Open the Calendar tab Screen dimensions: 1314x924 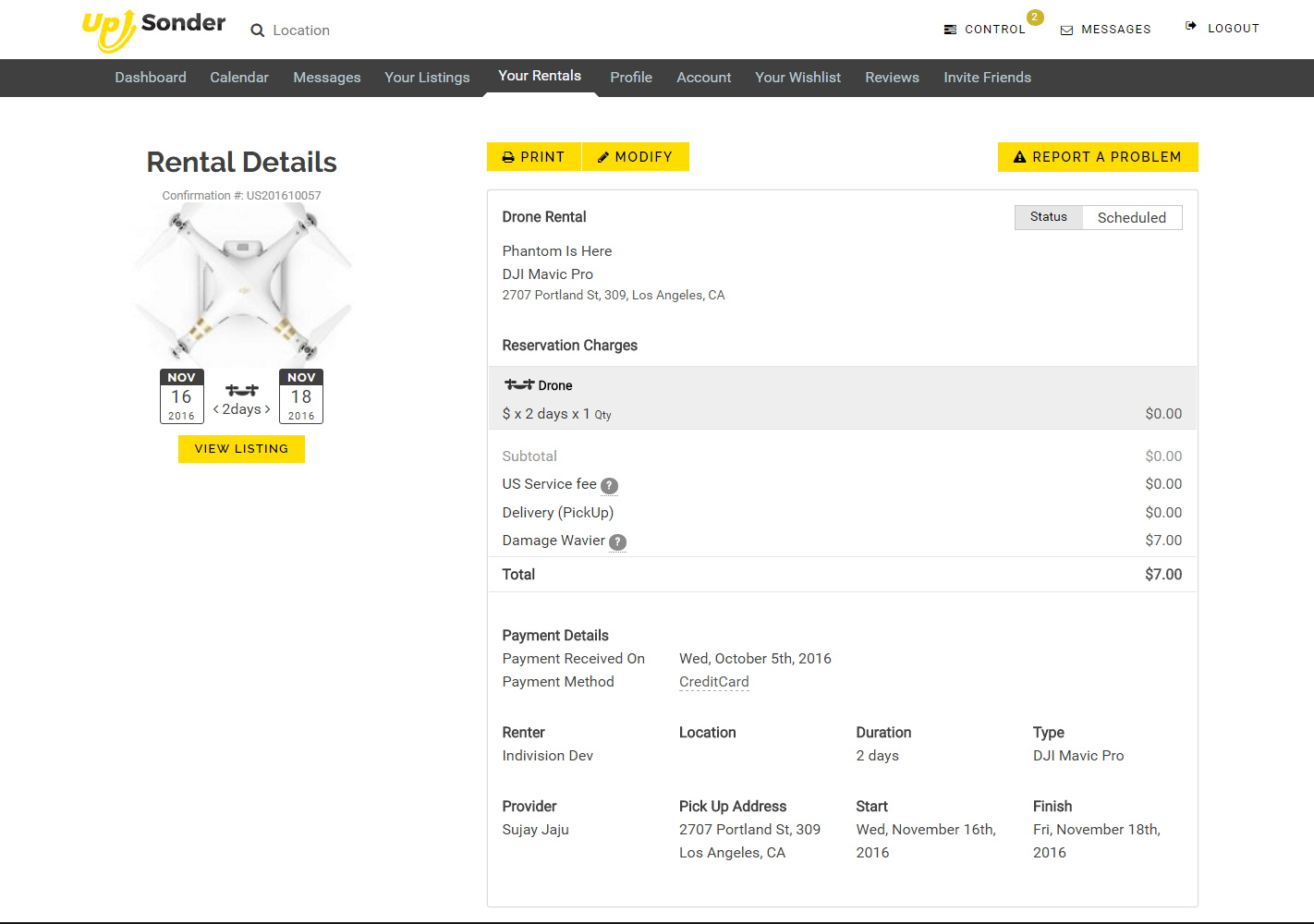tap(239, 78)
